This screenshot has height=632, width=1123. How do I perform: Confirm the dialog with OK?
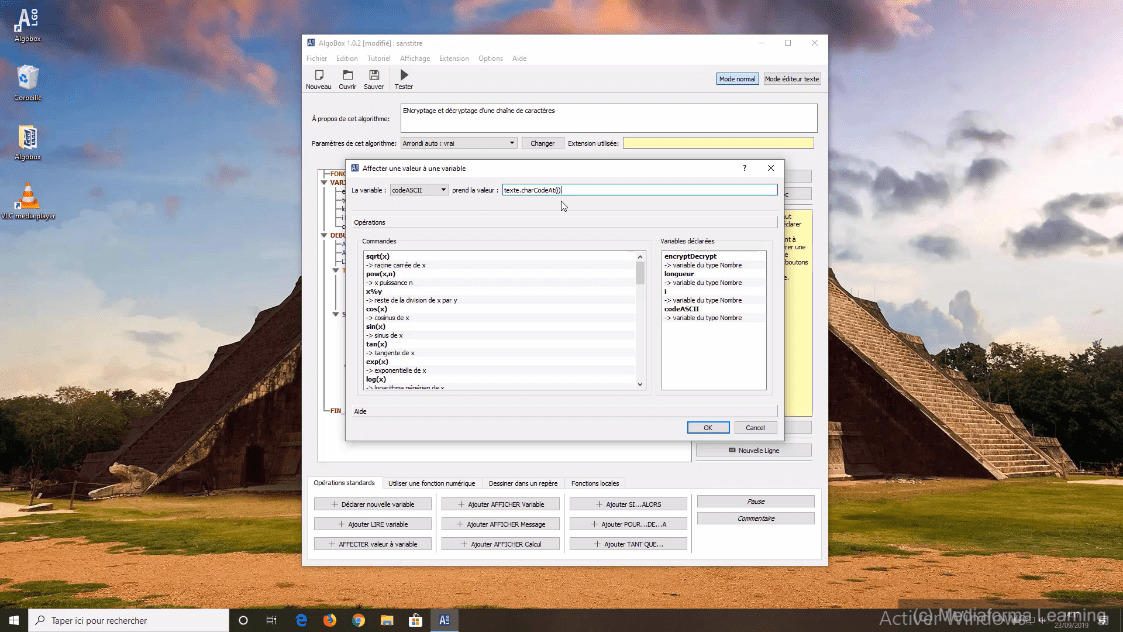[707, 427]
